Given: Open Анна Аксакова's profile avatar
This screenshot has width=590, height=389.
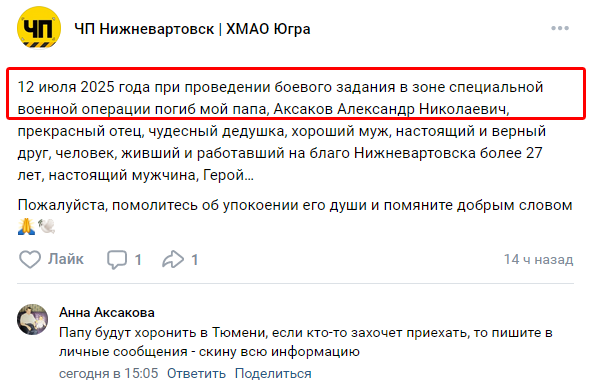Looking at the screenshot, I should tap(32, 319).
